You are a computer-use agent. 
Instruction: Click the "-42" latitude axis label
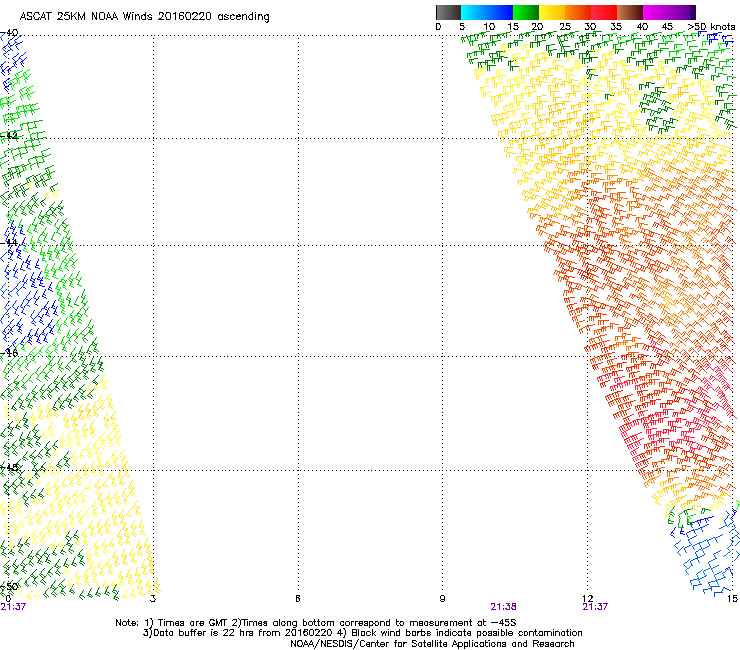point(9,136)
